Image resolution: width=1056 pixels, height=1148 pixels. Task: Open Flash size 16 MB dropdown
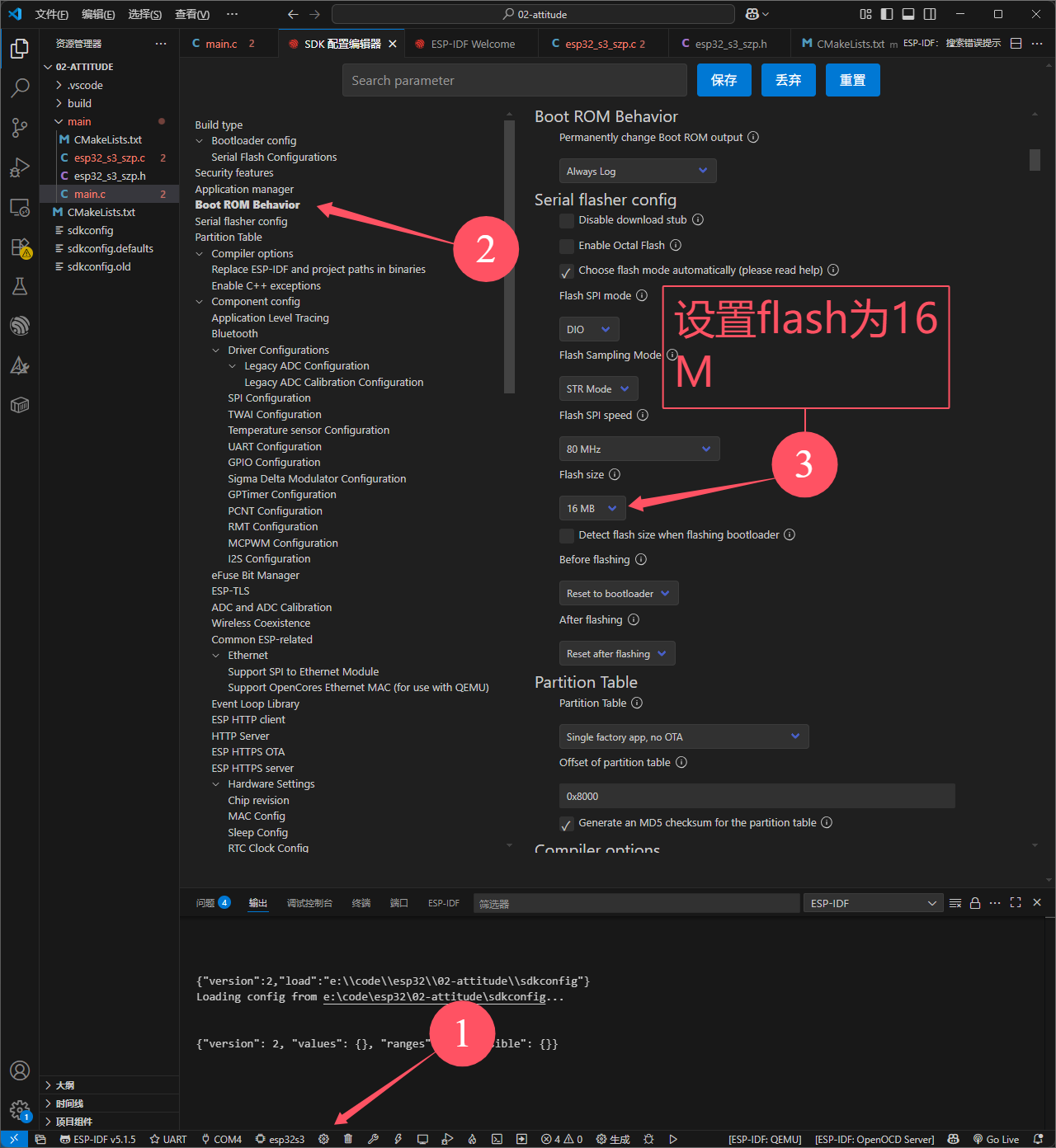pos(592,508)
